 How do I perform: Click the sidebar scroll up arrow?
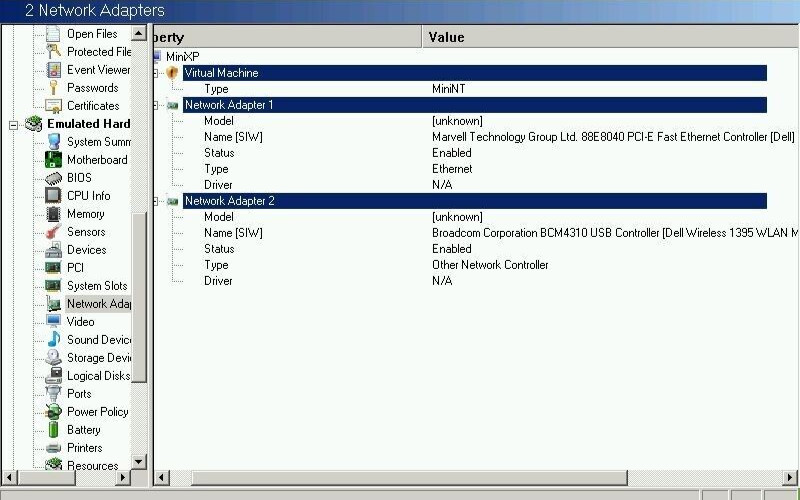[138, 33]
